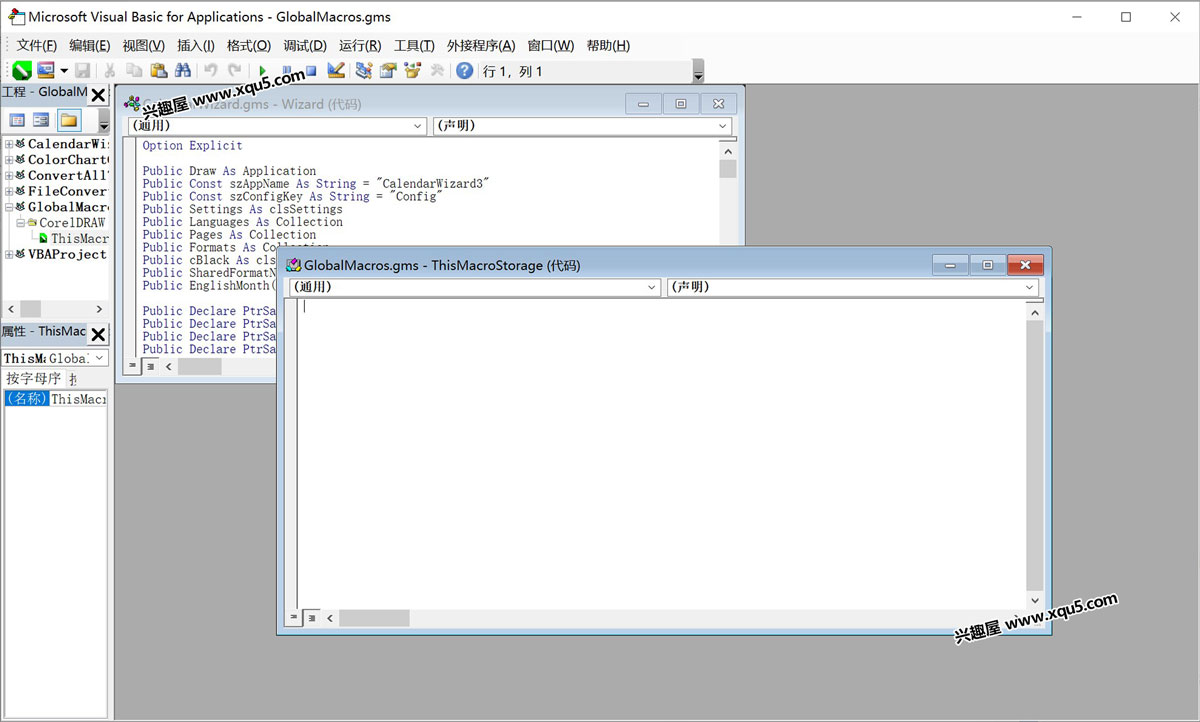Open the Project Explorer toolbar icon
Viewport: 1200px width, 722px height.
364,71
